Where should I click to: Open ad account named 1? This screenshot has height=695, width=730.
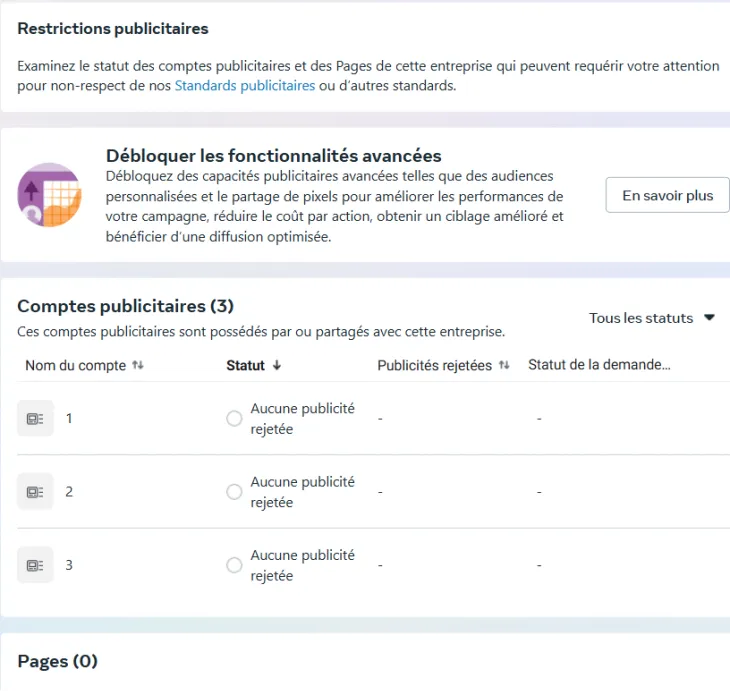pyautogui.click(x=69, y=419)
